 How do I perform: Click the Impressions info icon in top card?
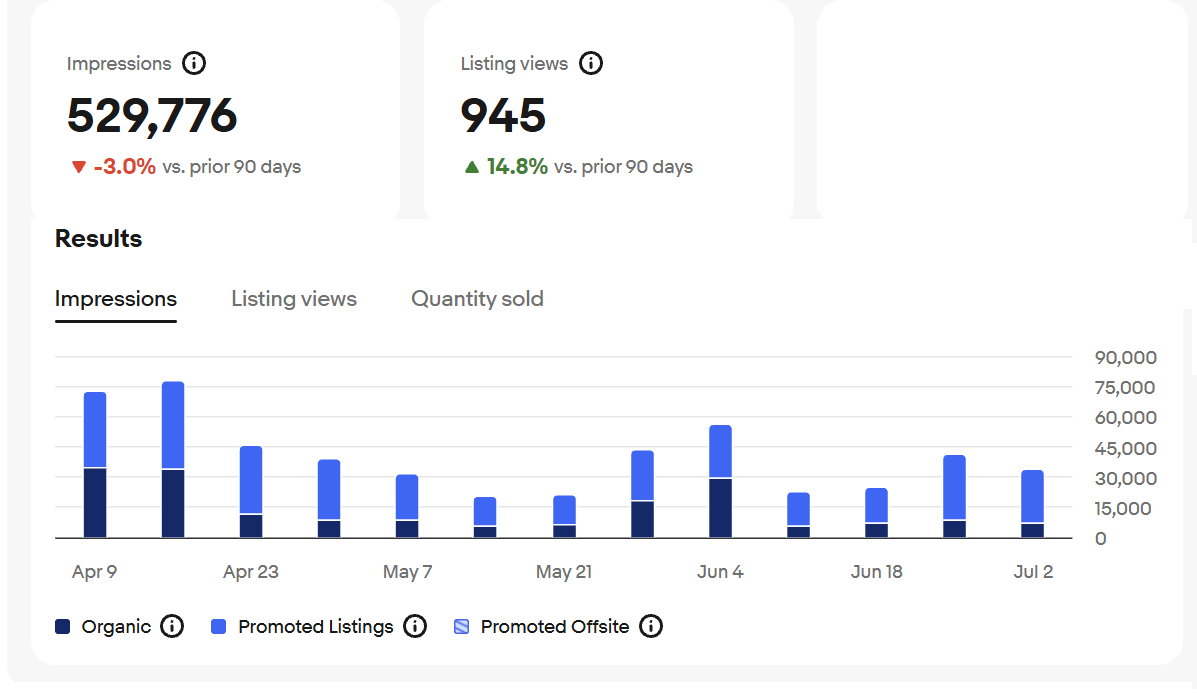(x=194, y=64)
